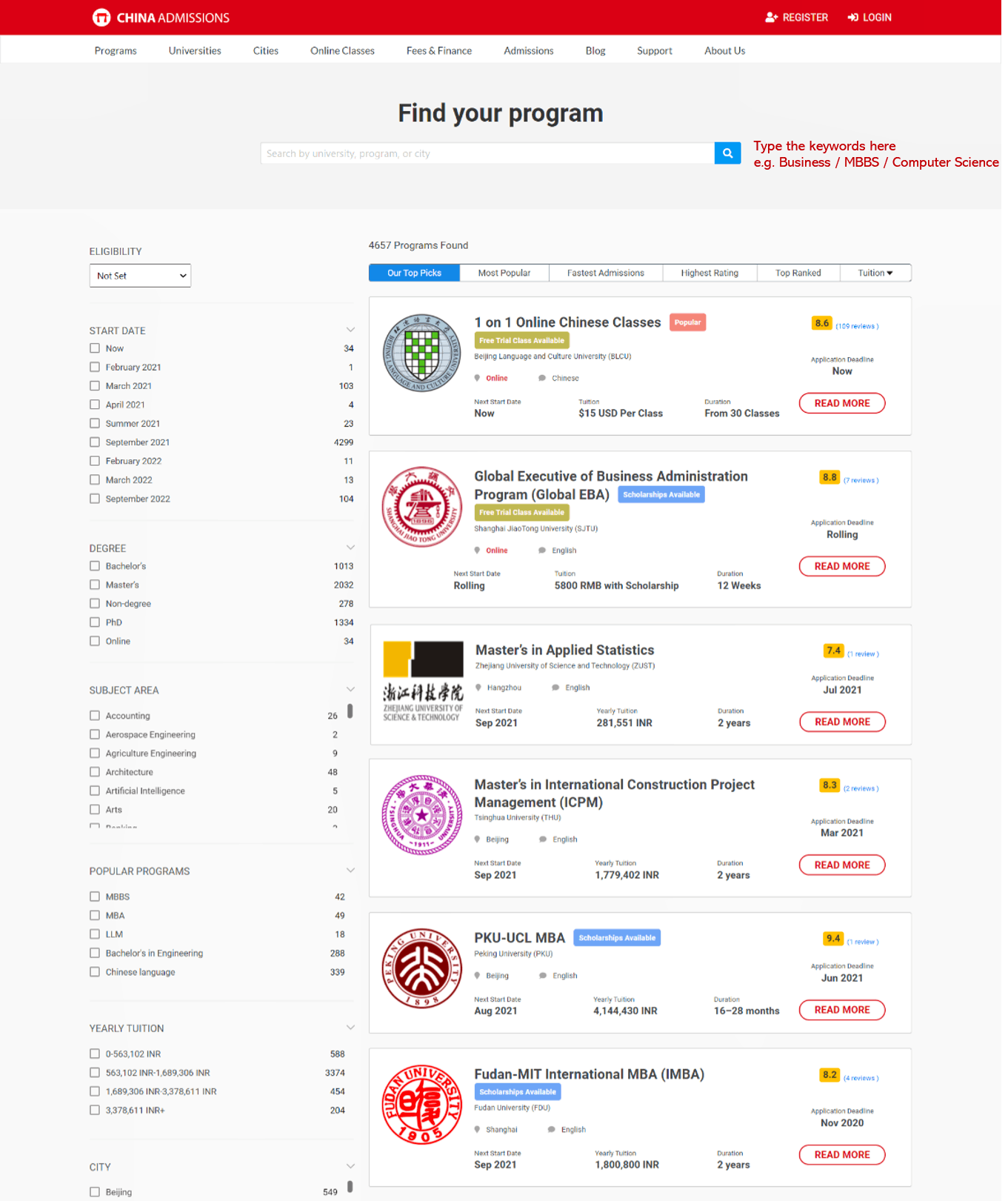The image size is (1008, 1201).
Task: Click the Register user icon
Action: pyautogui.click(x=771, y=17)
